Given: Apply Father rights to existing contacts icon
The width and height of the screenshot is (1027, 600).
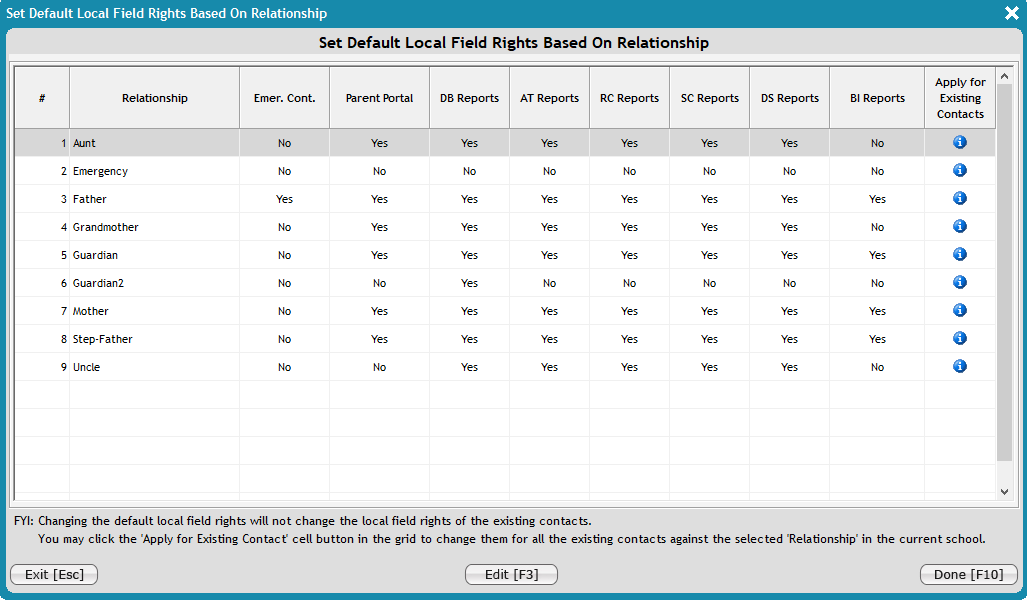Looking at the screenshot, I should 960,198.
